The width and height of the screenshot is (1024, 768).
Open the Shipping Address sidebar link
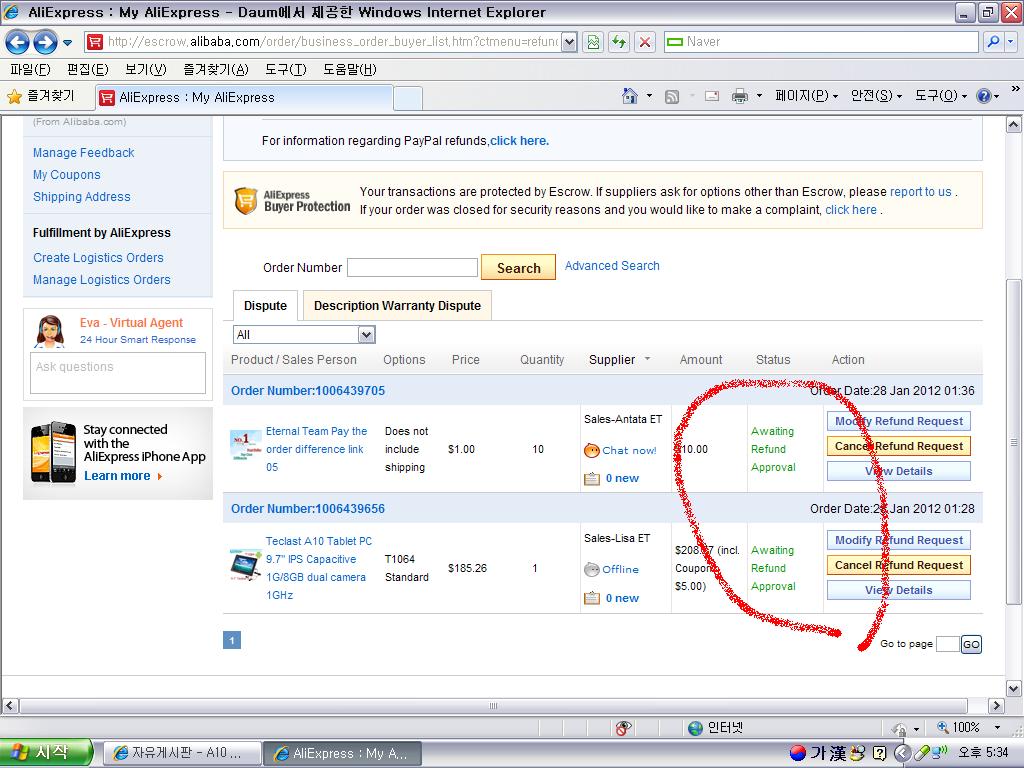click(82, 197)
